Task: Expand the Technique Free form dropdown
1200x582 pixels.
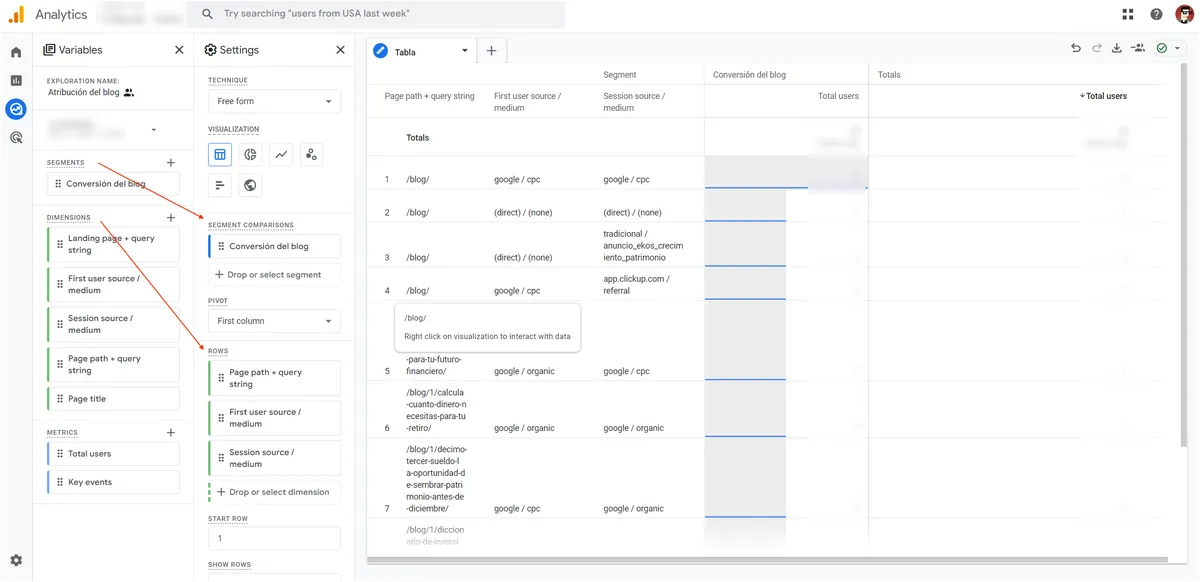Action: 274,101
